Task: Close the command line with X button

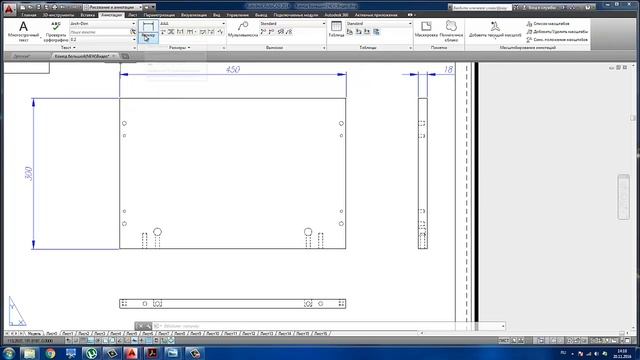Action: click(140, 326)
